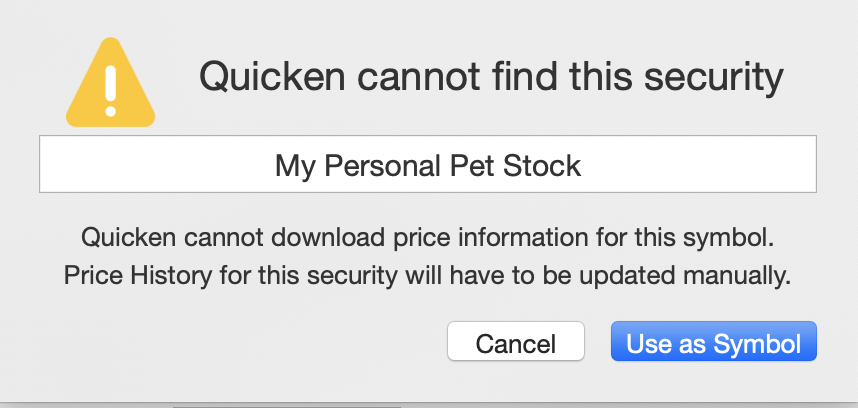Click the 'Price History' updated manually message line
858x408 pixels.
point(428,276)
